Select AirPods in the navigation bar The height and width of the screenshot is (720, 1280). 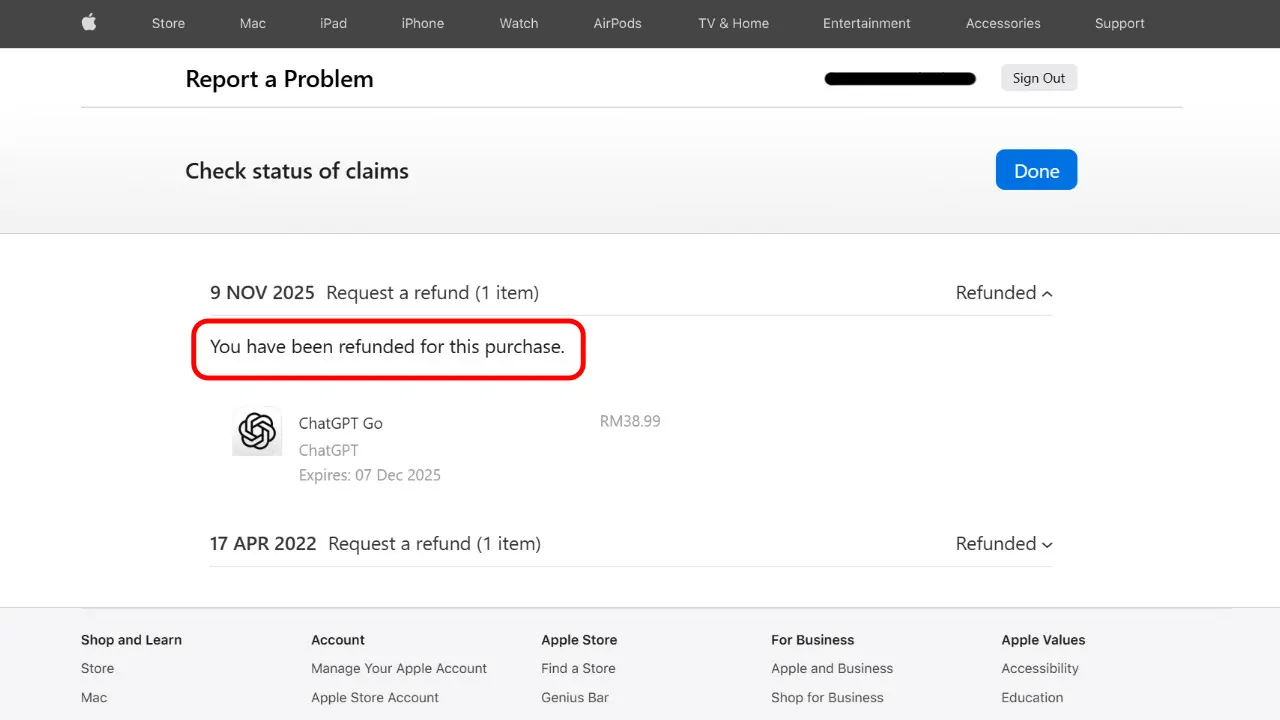pyautogui.click(x=617, y=23)
